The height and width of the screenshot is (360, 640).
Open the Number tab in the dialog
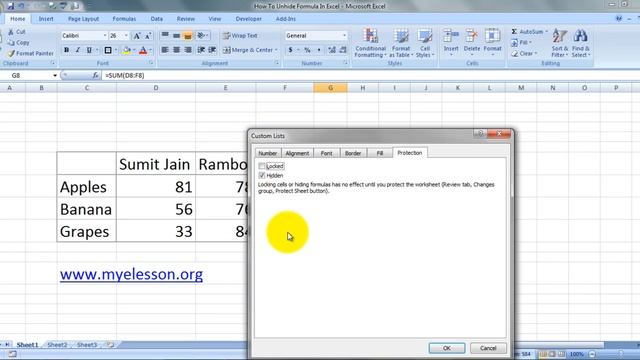[x=268, y=153]
